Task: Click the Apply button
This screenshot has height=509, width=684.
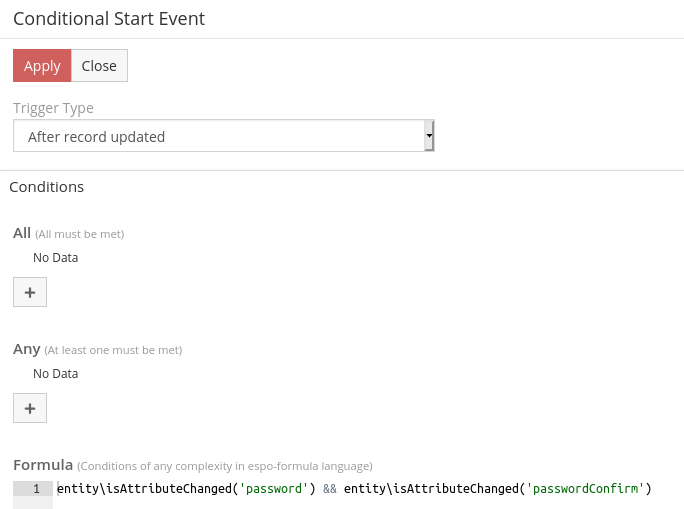Action: pos(42,66)
